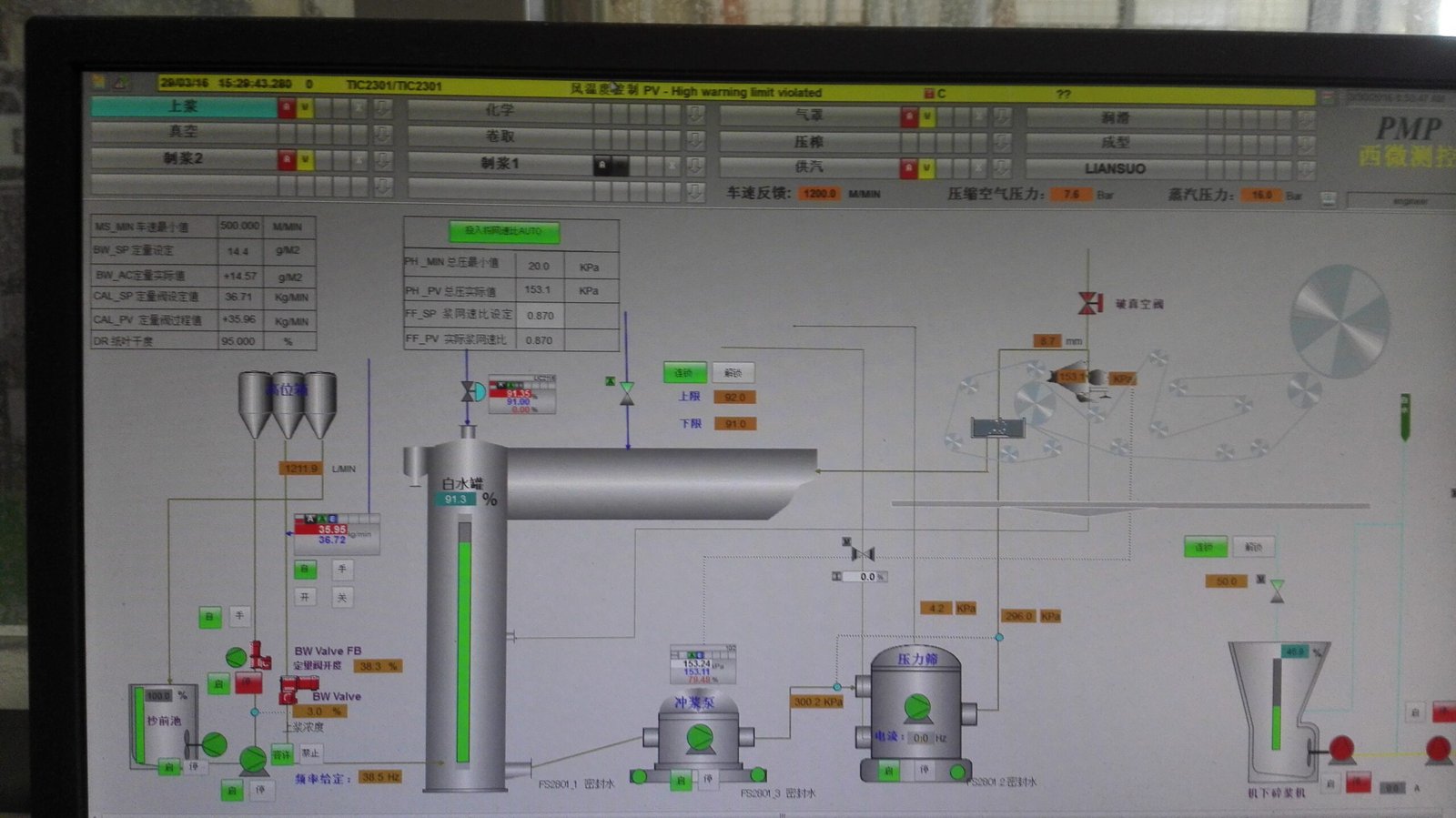Click the red pump beside 机下碎浆机 pulper
This screenshot has height=818, width=1456.
[x=1340, y=749]
